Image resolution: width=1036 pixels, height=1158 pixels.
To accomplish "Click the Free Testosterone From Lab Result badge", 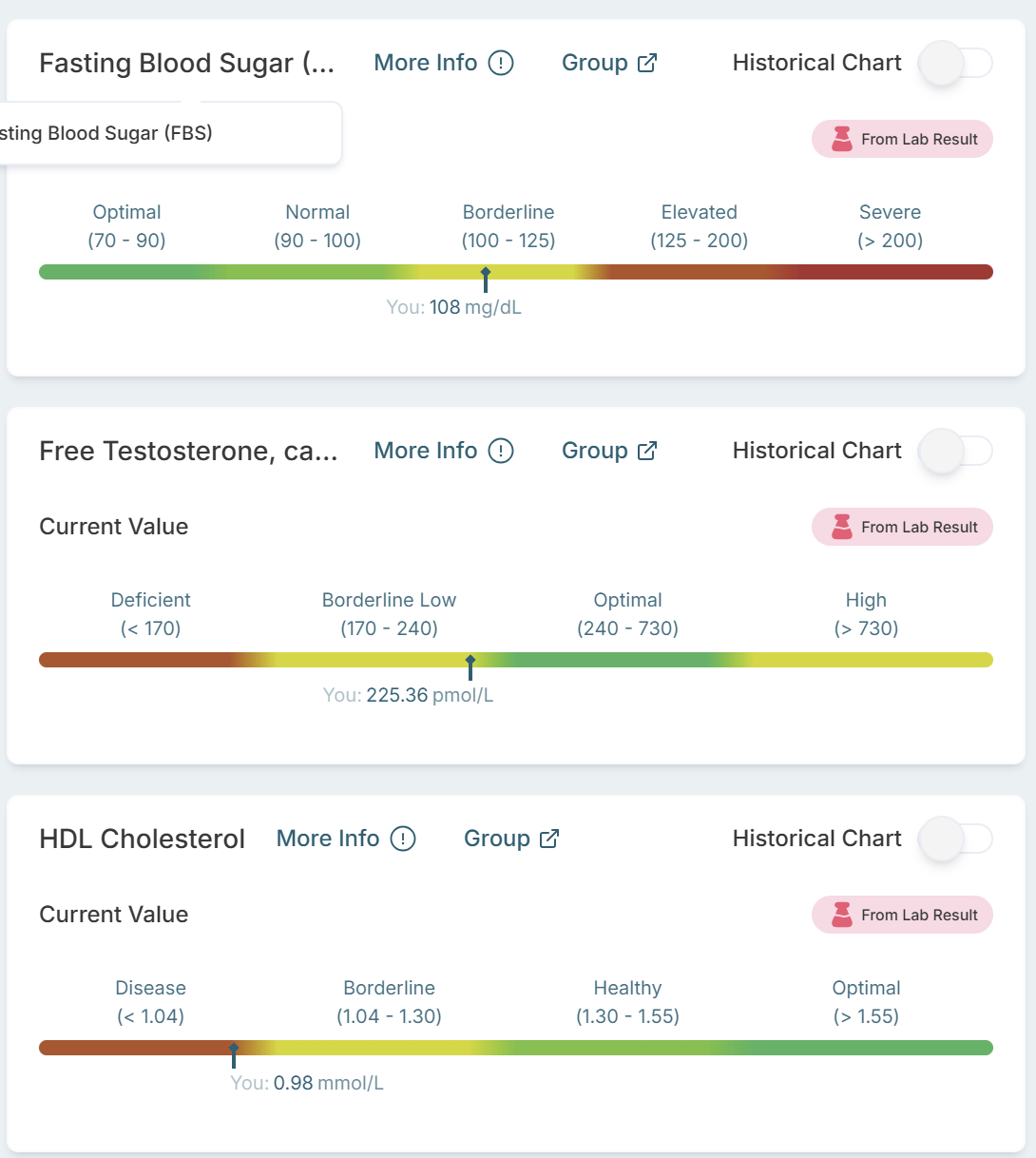I will click(902, 527).
